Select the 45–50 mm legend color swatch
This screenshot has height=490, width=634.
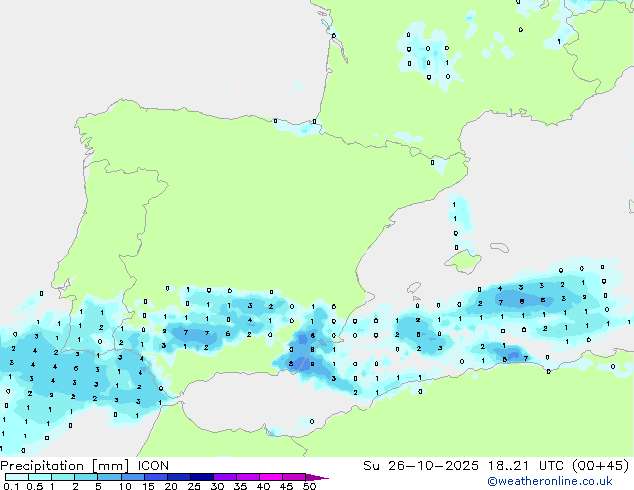coord(294,477)
